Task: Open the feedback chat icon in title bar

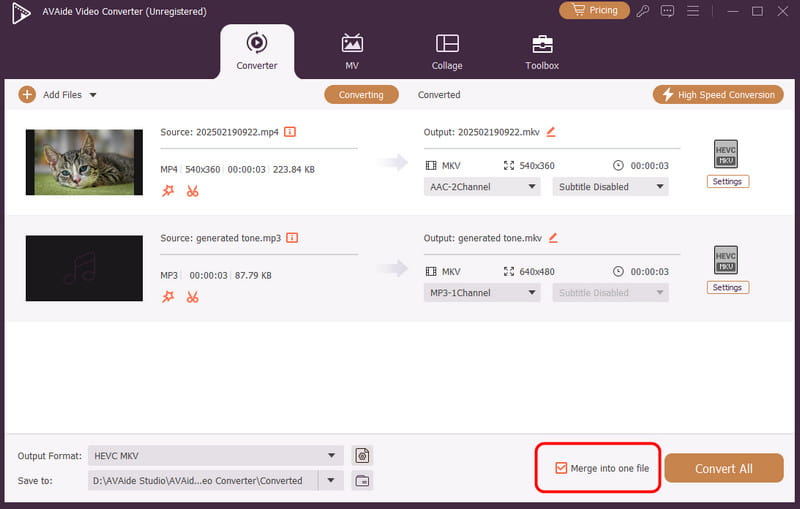Action: 667,11
